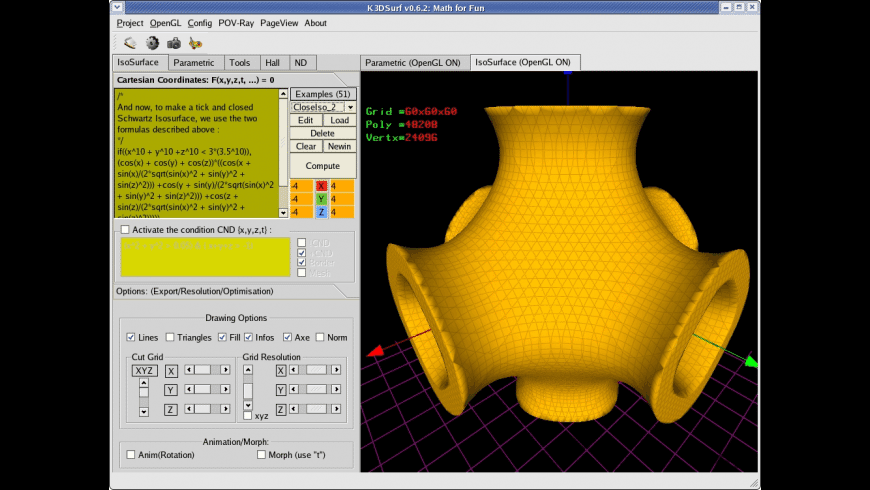
Task: Toggle the Anim(Rotation) checkbox
Action: (x=131, y=455)
